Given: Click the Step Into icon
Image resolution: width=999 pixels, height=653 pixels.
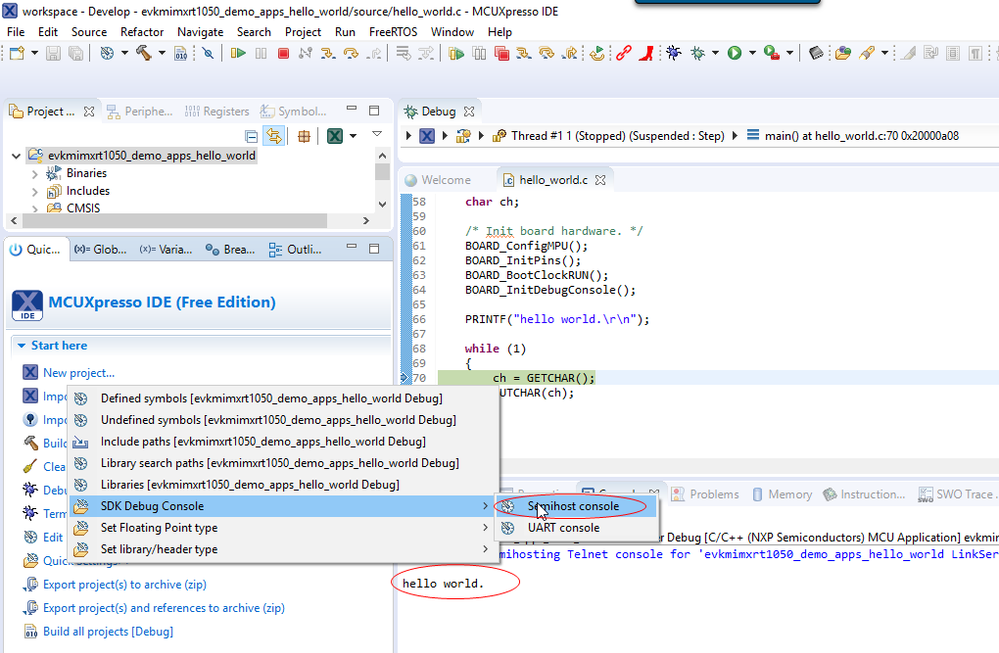Looking at the screenshot, I should (x=328, y=54).
